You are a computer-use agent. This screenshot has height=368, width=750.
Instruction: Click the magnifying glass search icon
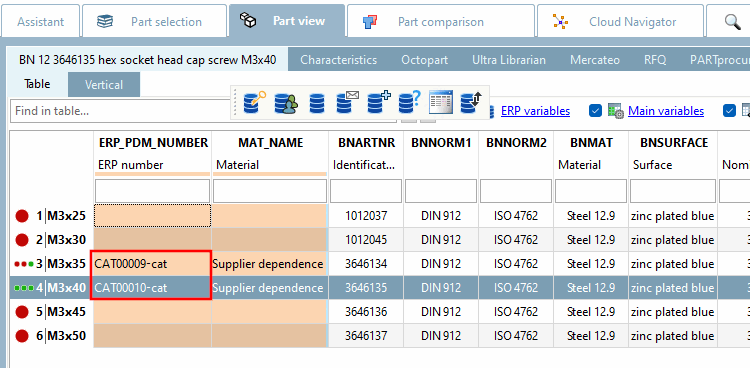[732, 22]
